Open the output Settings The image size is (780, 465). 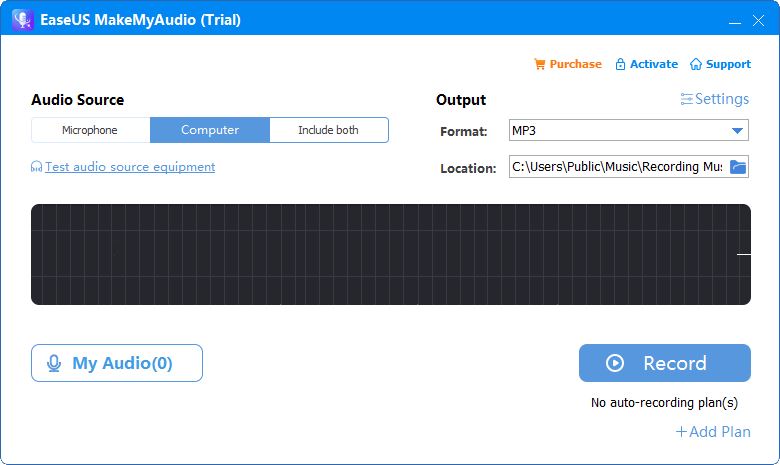(x=714, y=99)
